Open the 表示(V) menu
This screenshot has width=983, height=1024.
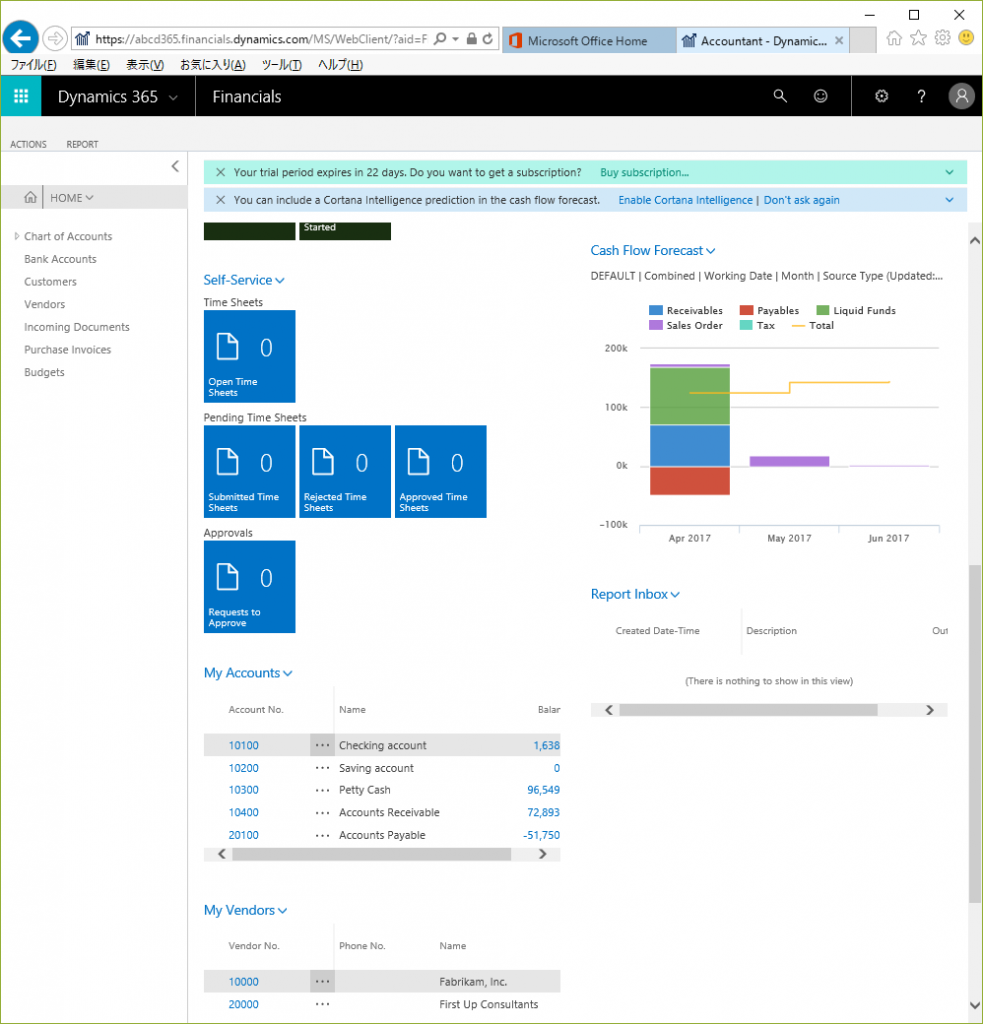[145, 65]
